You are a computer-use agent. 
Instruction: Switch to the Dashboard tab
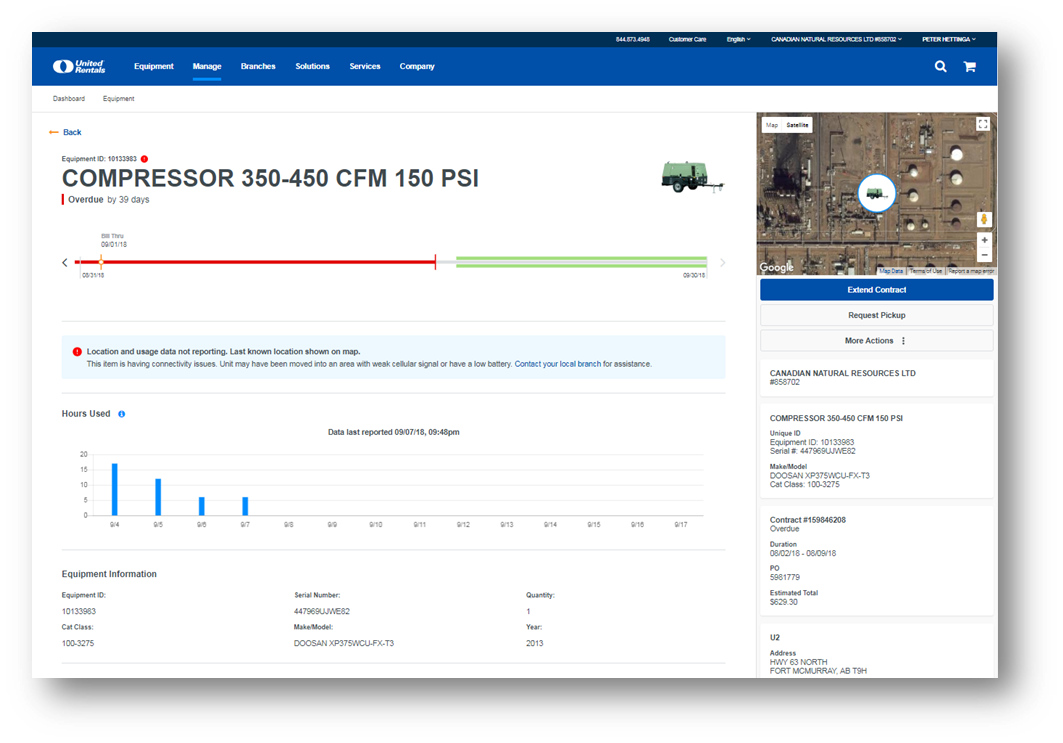69,99
